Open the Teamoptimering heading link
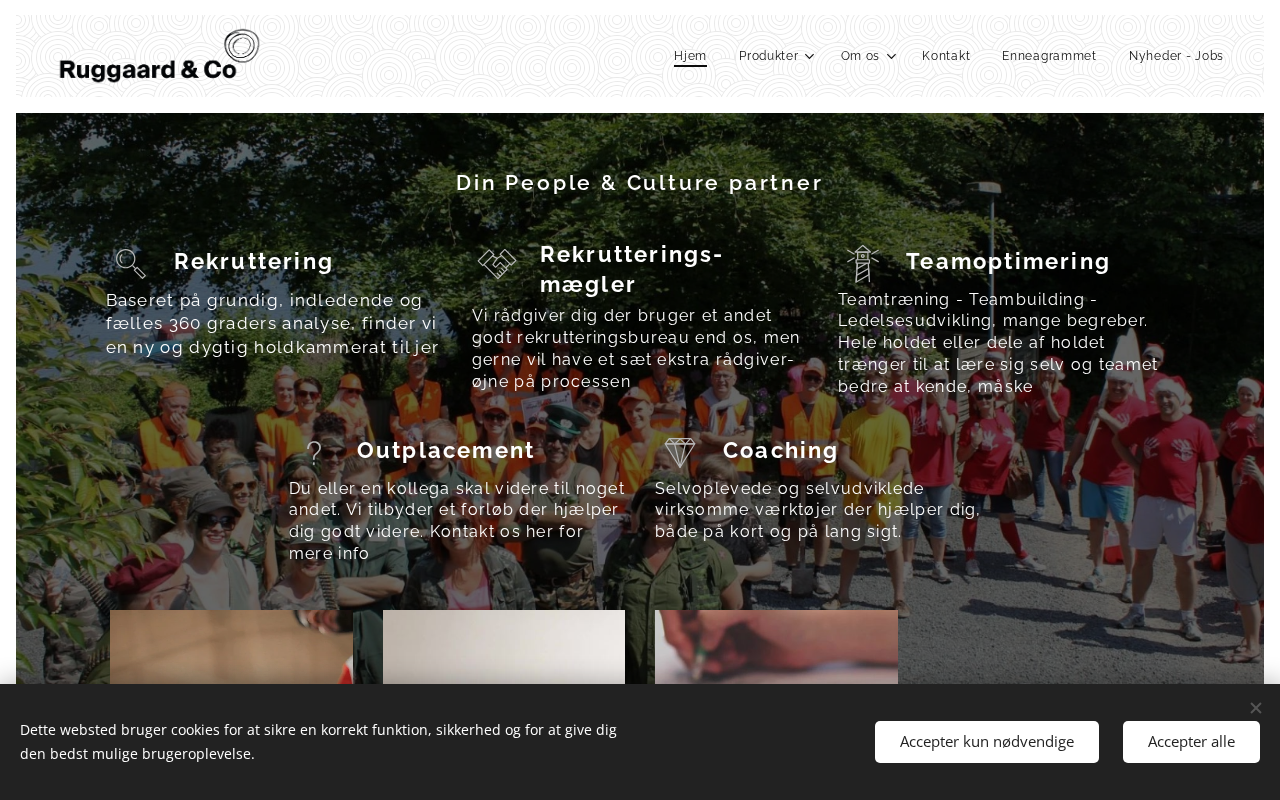This screenshot has height=800, width=1280. coord(1008,262)
